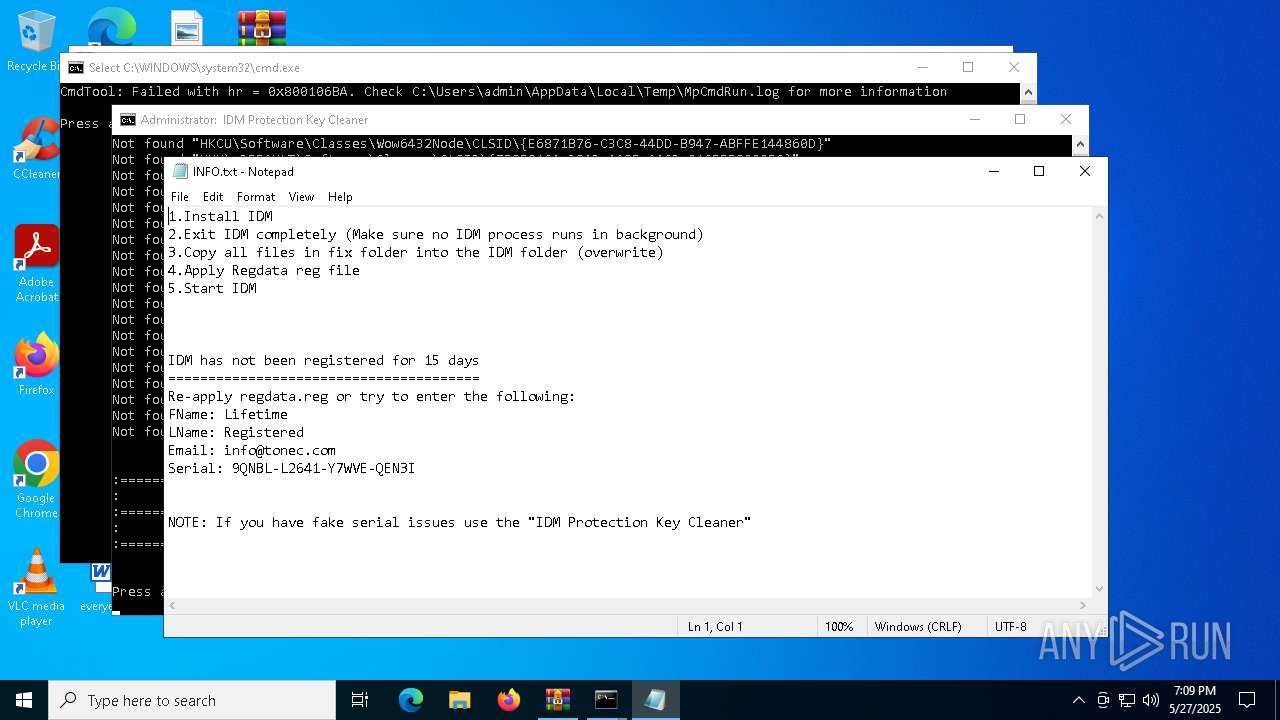
Task: Select the WinRAR archive icon on desktop
Action: (x=262, y=28)
